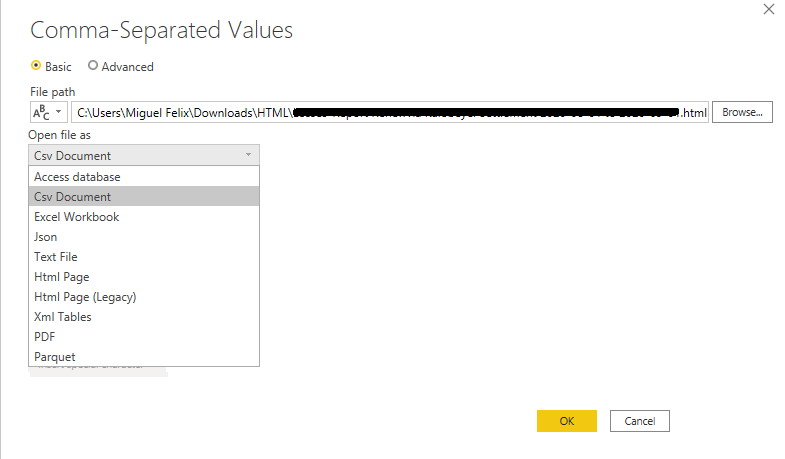Open the ABC data type selector
The height and width of the screenshot is (459, 785).
[48, 112]
